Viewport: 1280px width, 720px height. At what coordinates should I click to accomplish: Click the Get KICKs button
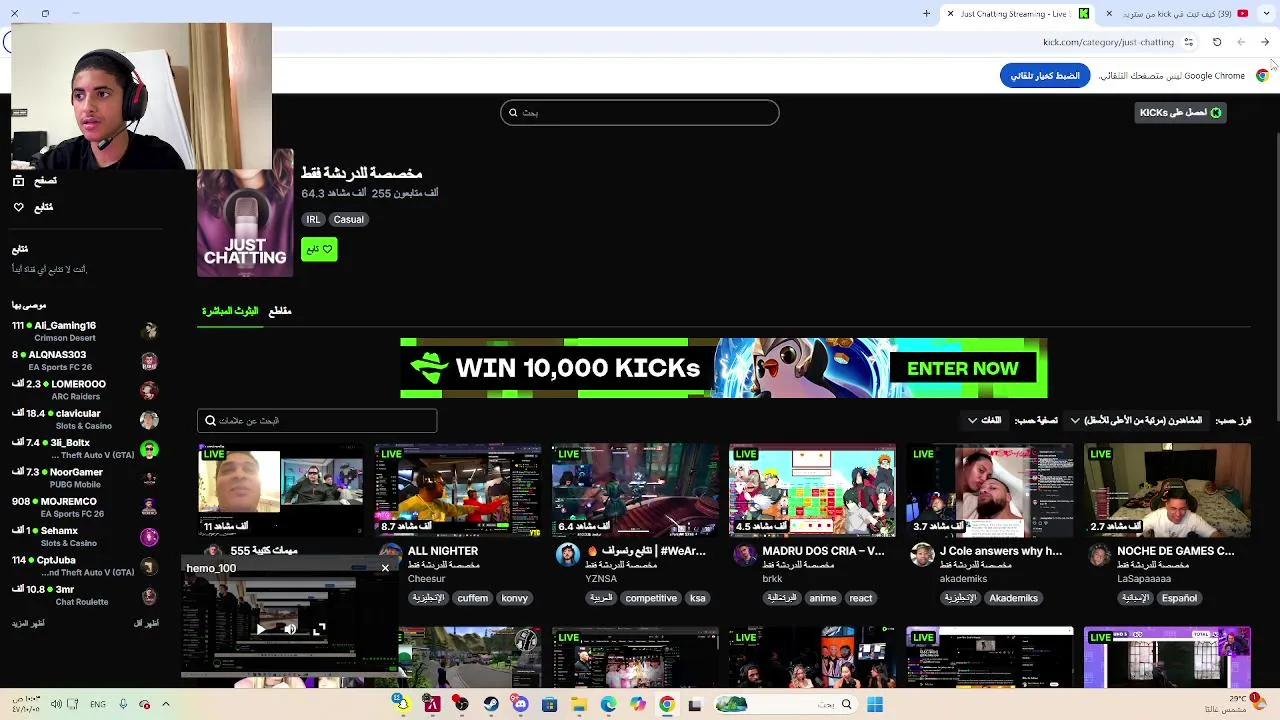[x=1180, y=112]
